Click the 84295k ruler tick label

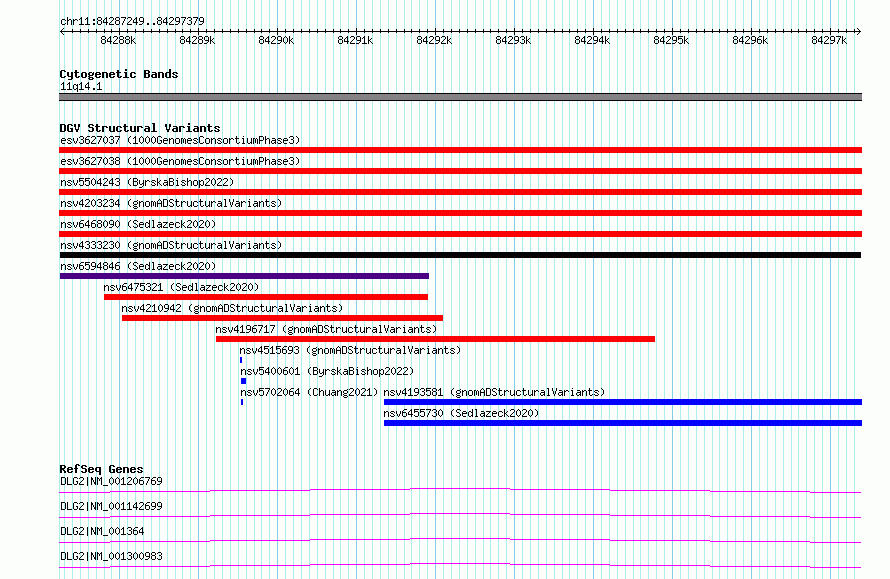pos(671,40)
